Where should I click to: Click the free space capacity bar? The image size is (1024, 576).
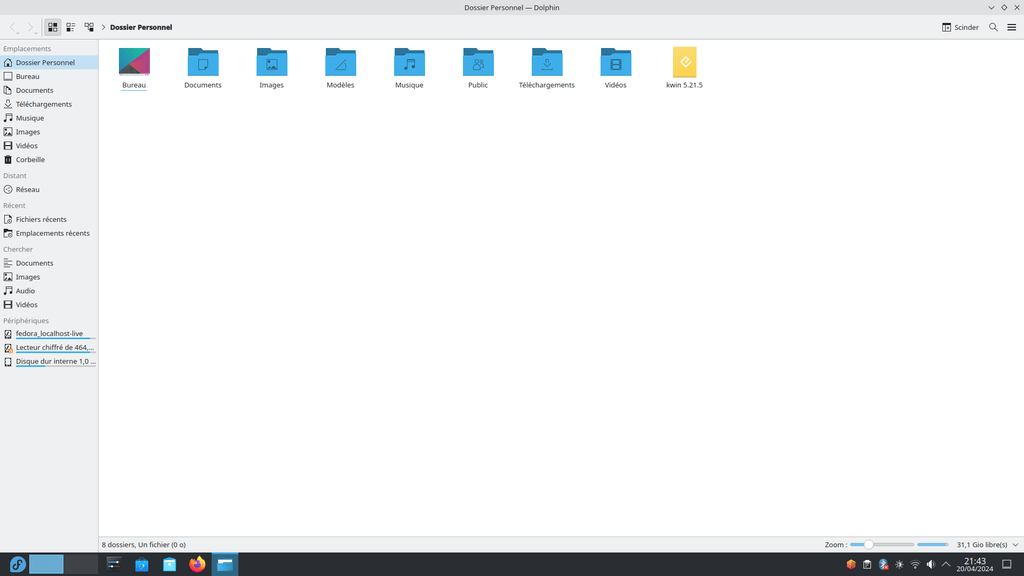pyautogui.click(x=933, y=545)
